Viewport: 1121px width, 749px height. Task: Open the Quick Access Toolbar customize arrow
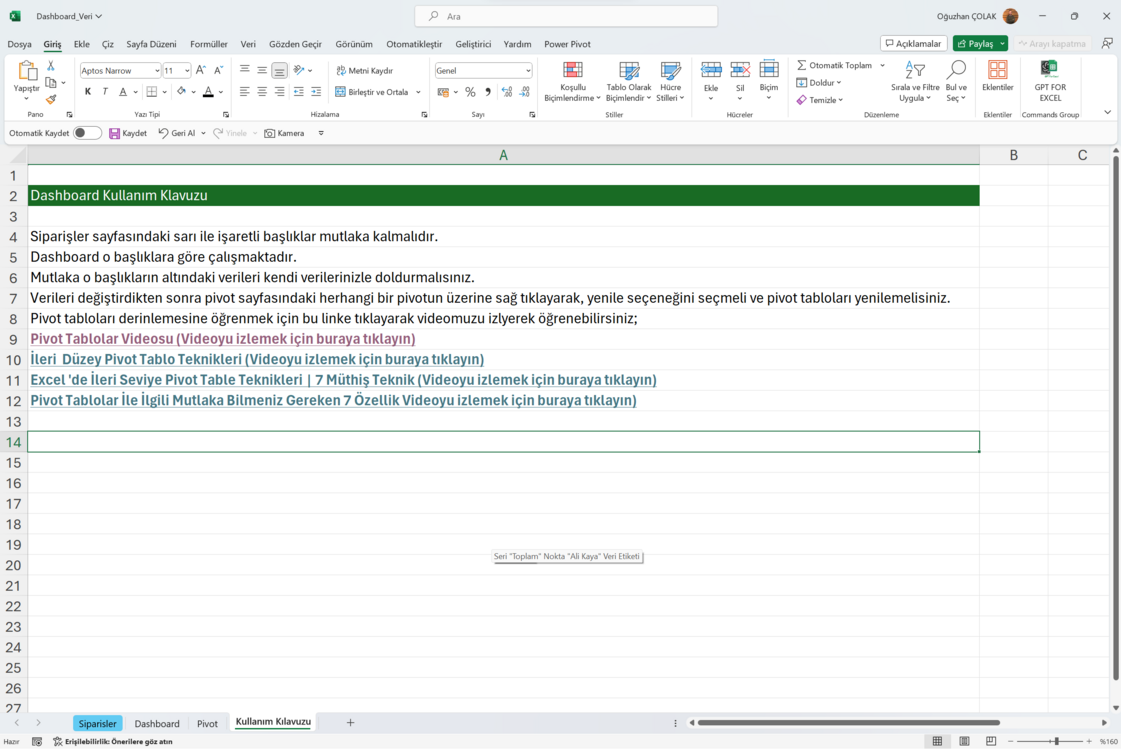[321, 133]
